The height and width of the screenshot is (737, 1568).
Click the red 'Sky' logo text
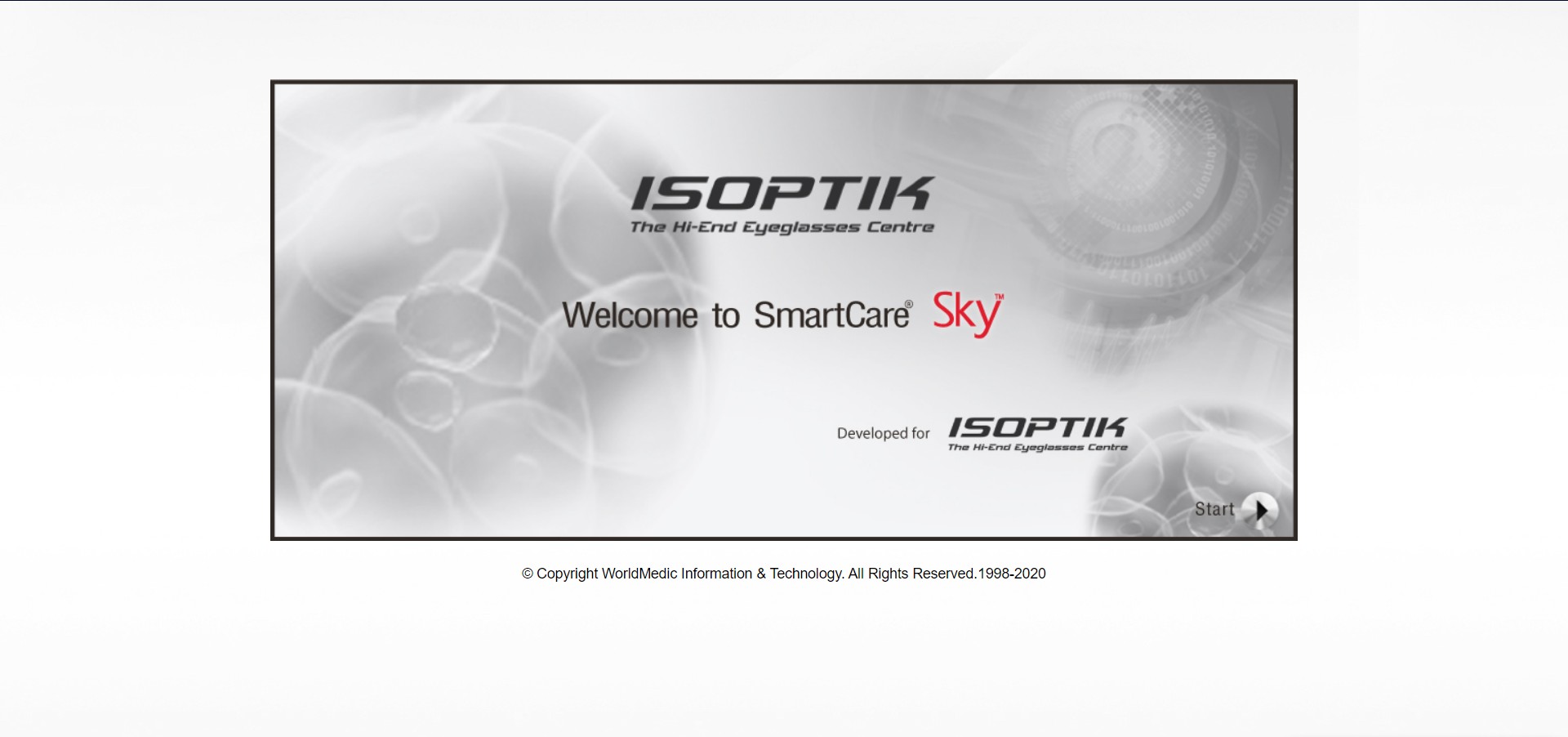[x=968, y=313]
